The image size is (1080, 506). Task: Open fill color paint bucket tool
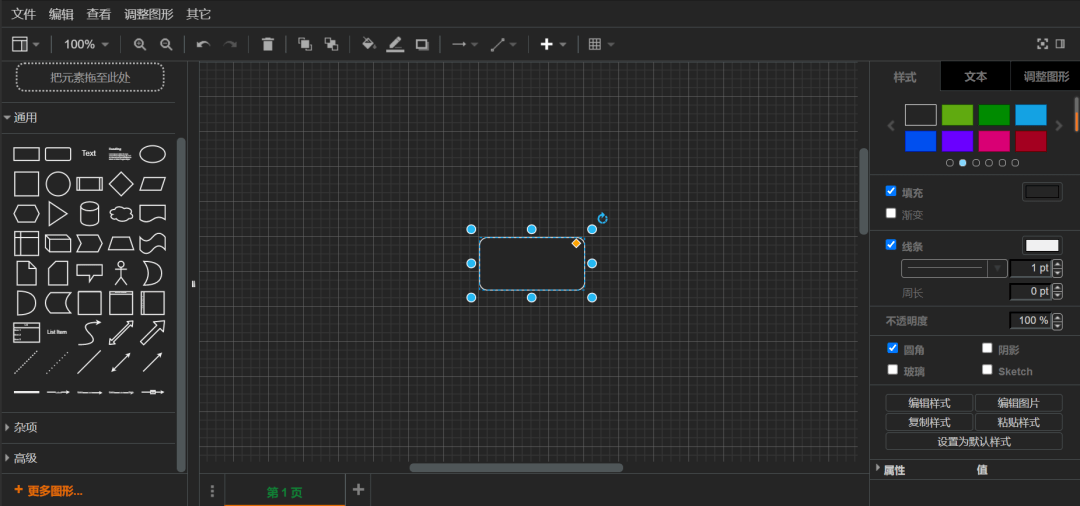[x=368, y=45]
